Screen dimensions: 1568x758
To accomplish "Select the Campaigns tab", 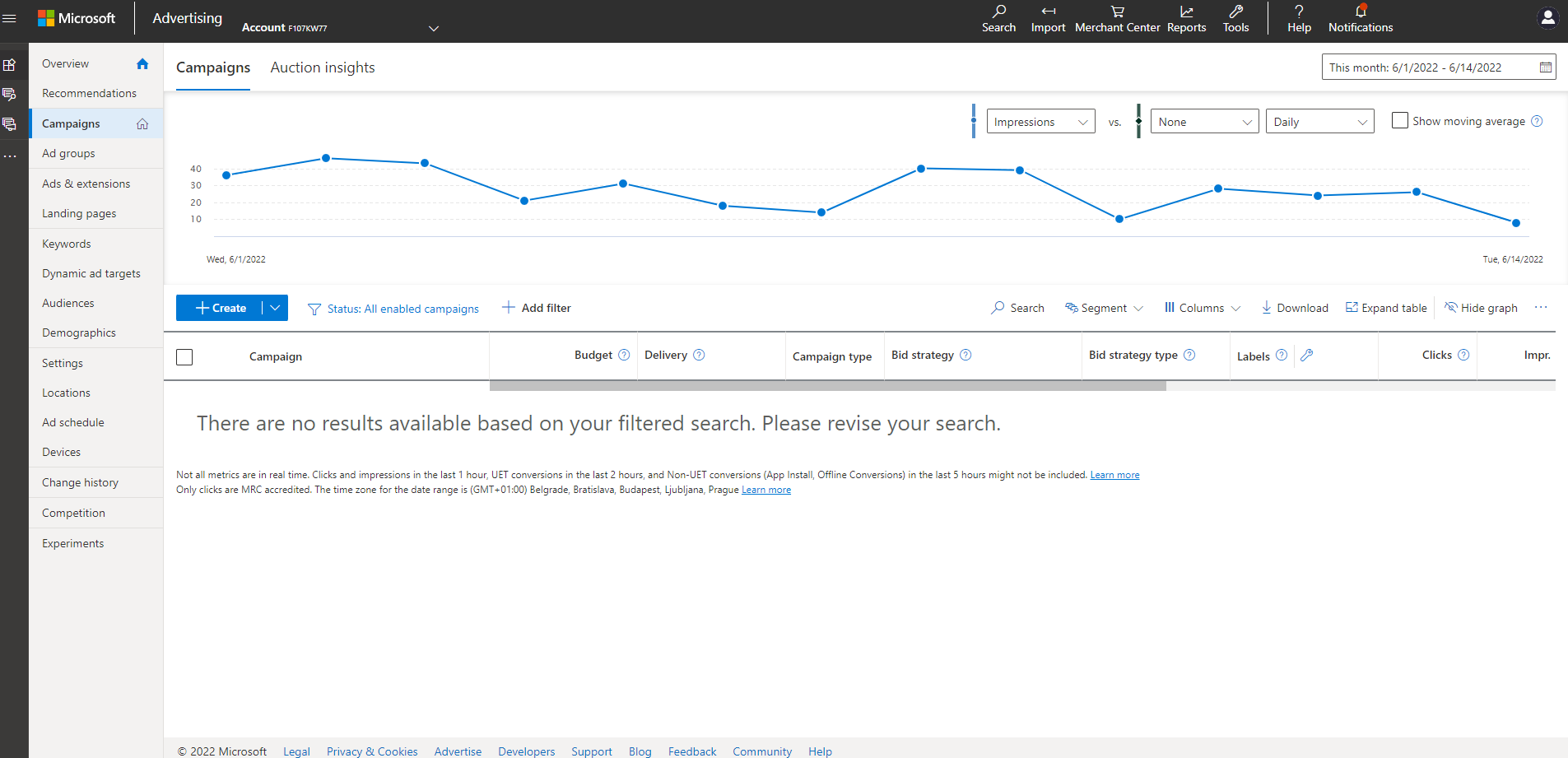I will [x=213, y=67].
